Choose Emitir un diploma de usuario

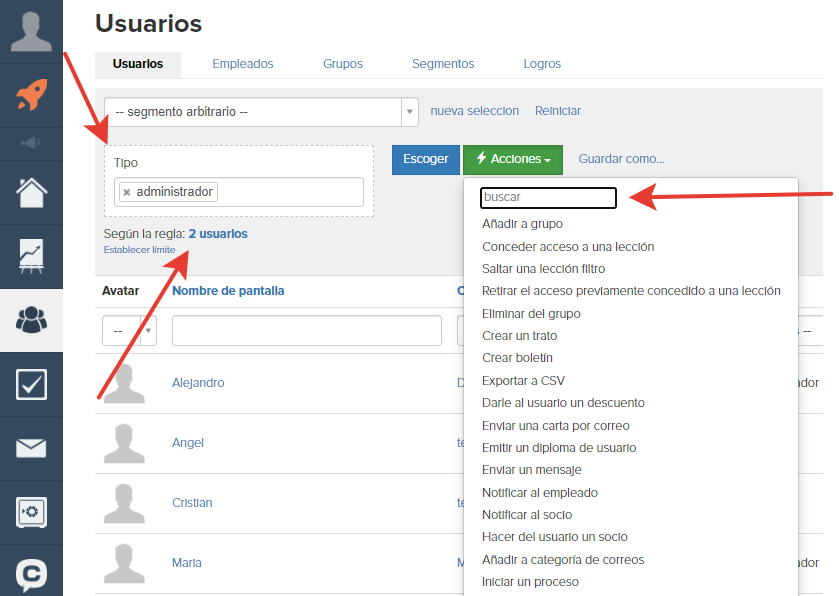pos(559,448)
